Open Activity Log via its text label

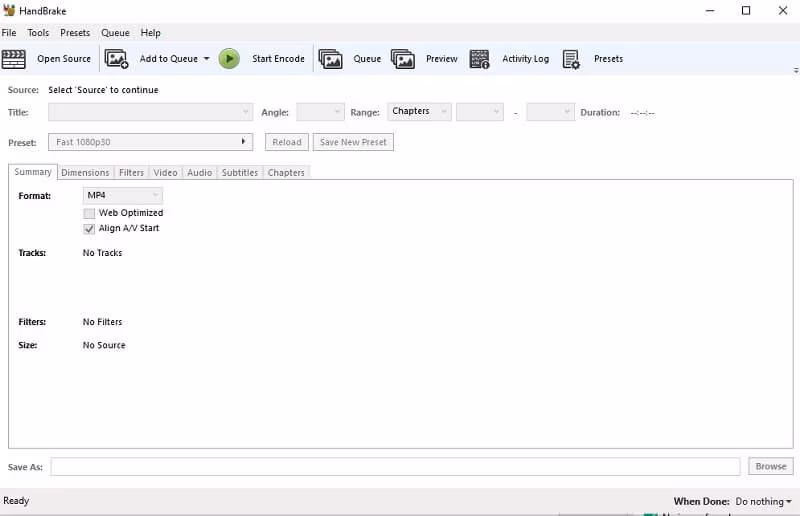pyautogui.click(x=526, y=59)
